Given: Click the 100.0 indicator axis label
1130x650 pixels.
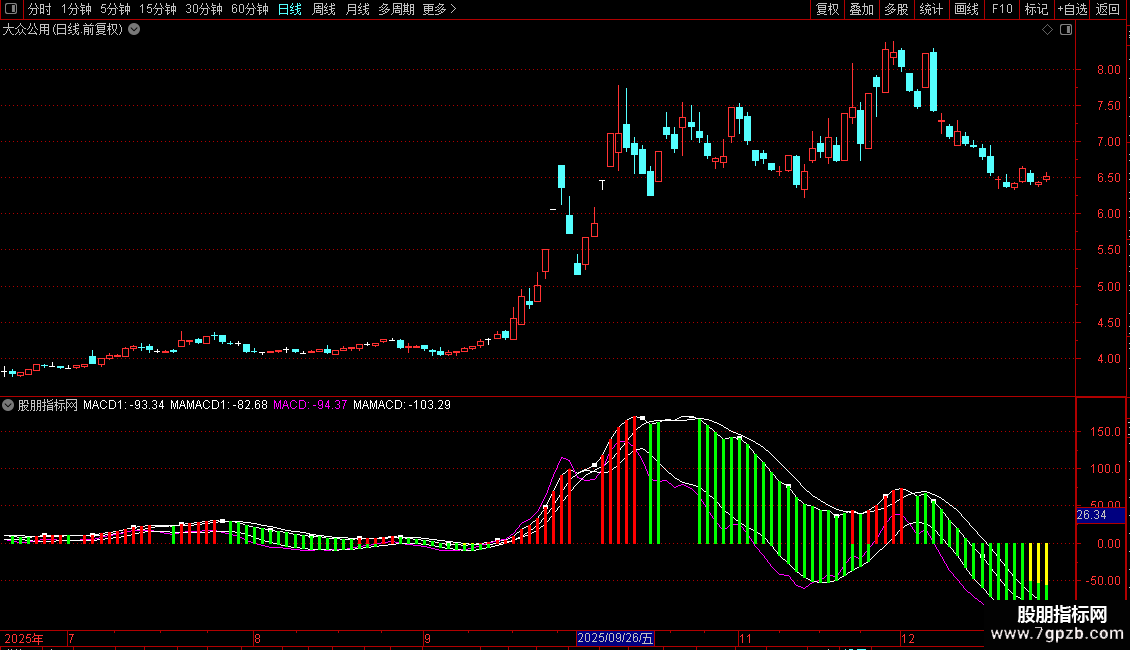Looking at the screenshot, I should (1105, 469).
